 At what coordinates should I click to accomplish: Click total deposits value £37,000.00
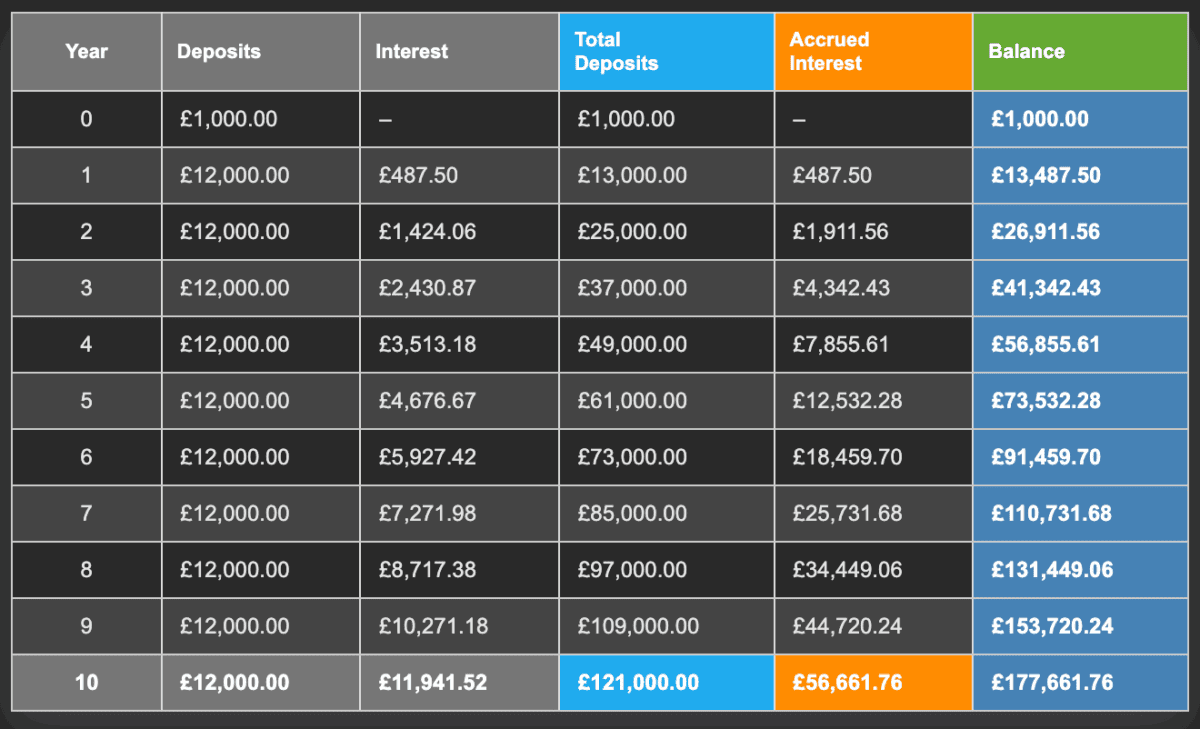click(632, 288)
